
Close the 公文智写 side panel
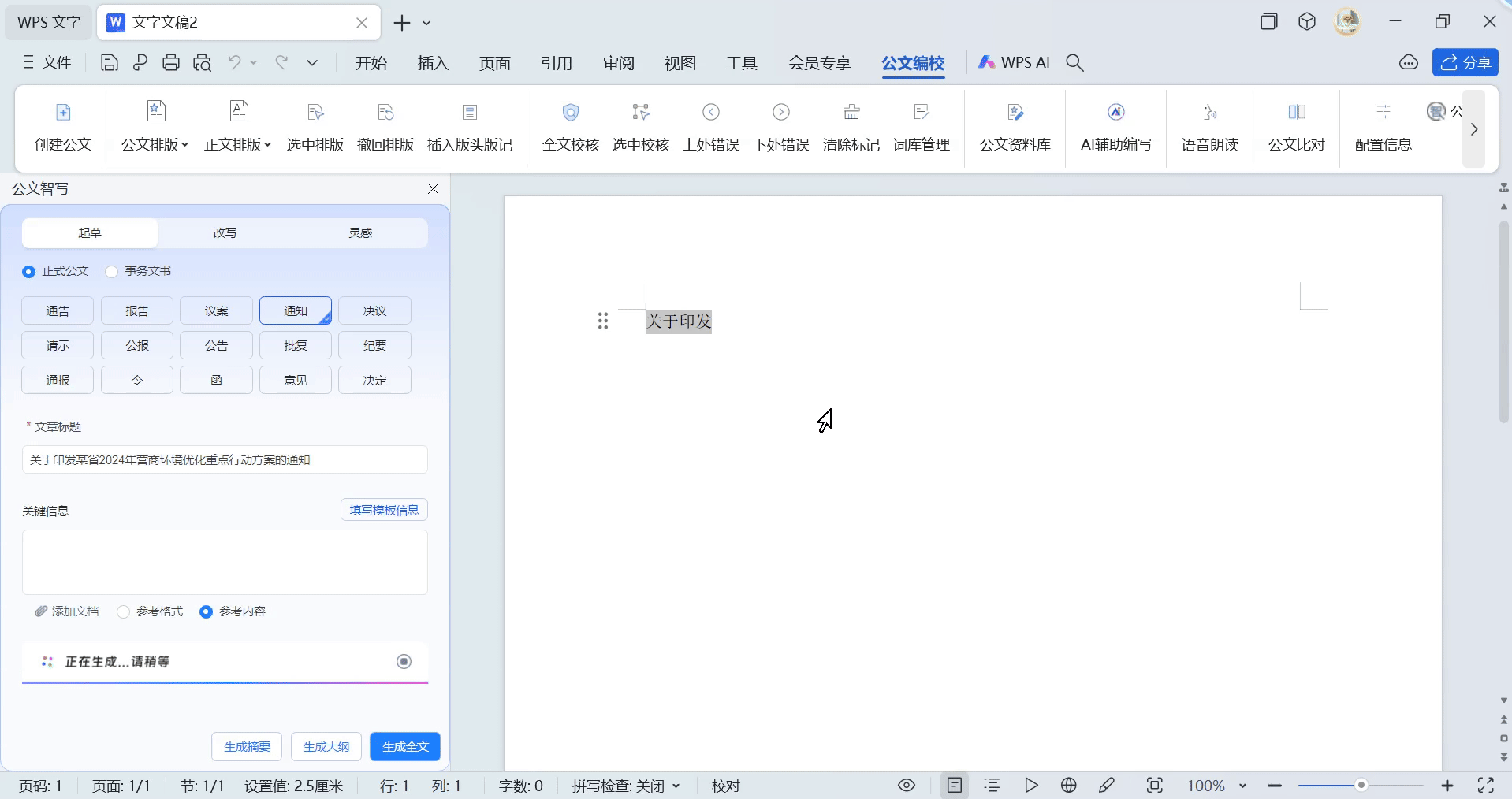[433, 189]
